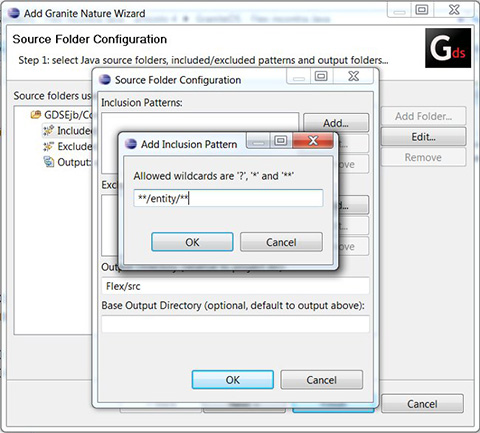Image resolution: width=480 pixels, height=433 pixels.
Task: Click the Eclipse icon of Add Inclusion Pattern dialog
Action: 131,144
